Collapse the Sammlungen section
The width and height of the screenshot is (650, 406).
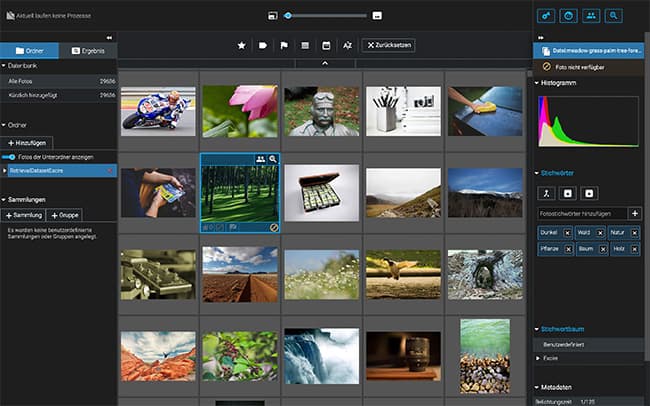pos(3,200)
